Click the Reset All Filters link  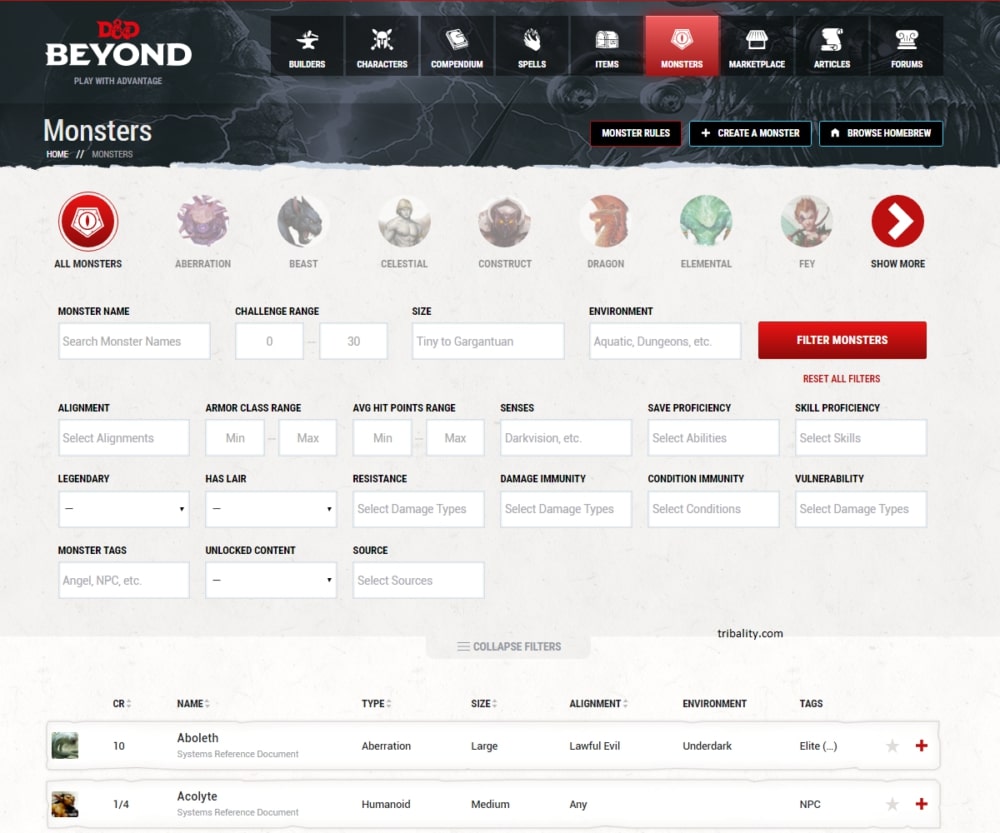(841, 379)
